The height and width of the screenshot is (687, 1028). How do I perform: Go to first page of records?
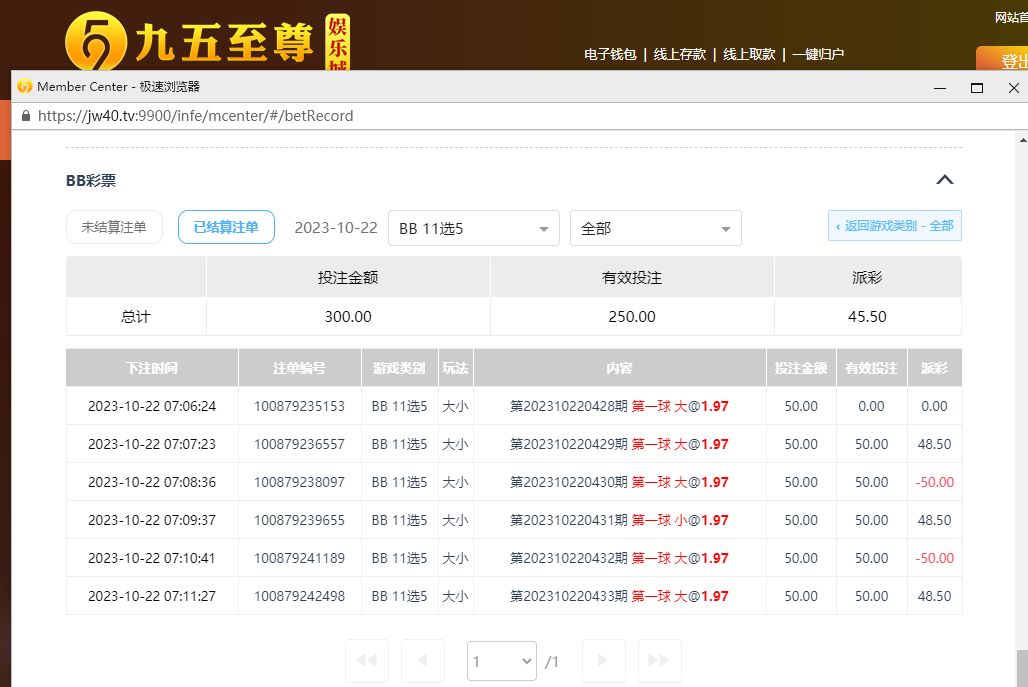click(x=366, y=661)
